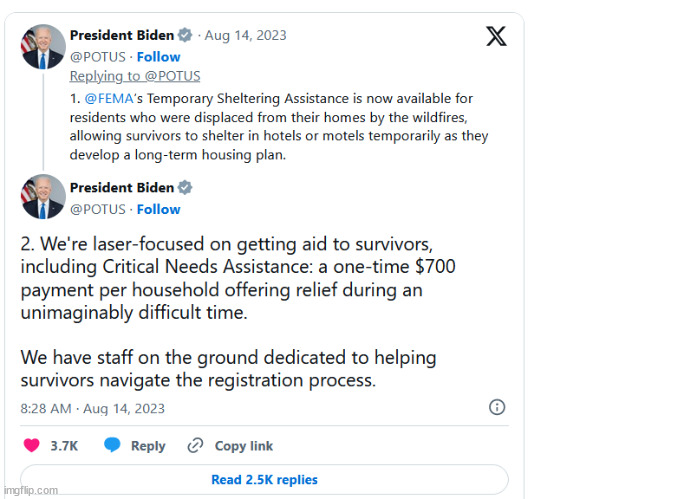Open the @FEMA mention link
The width and height of the screenshot is (697, 499).
109,98
